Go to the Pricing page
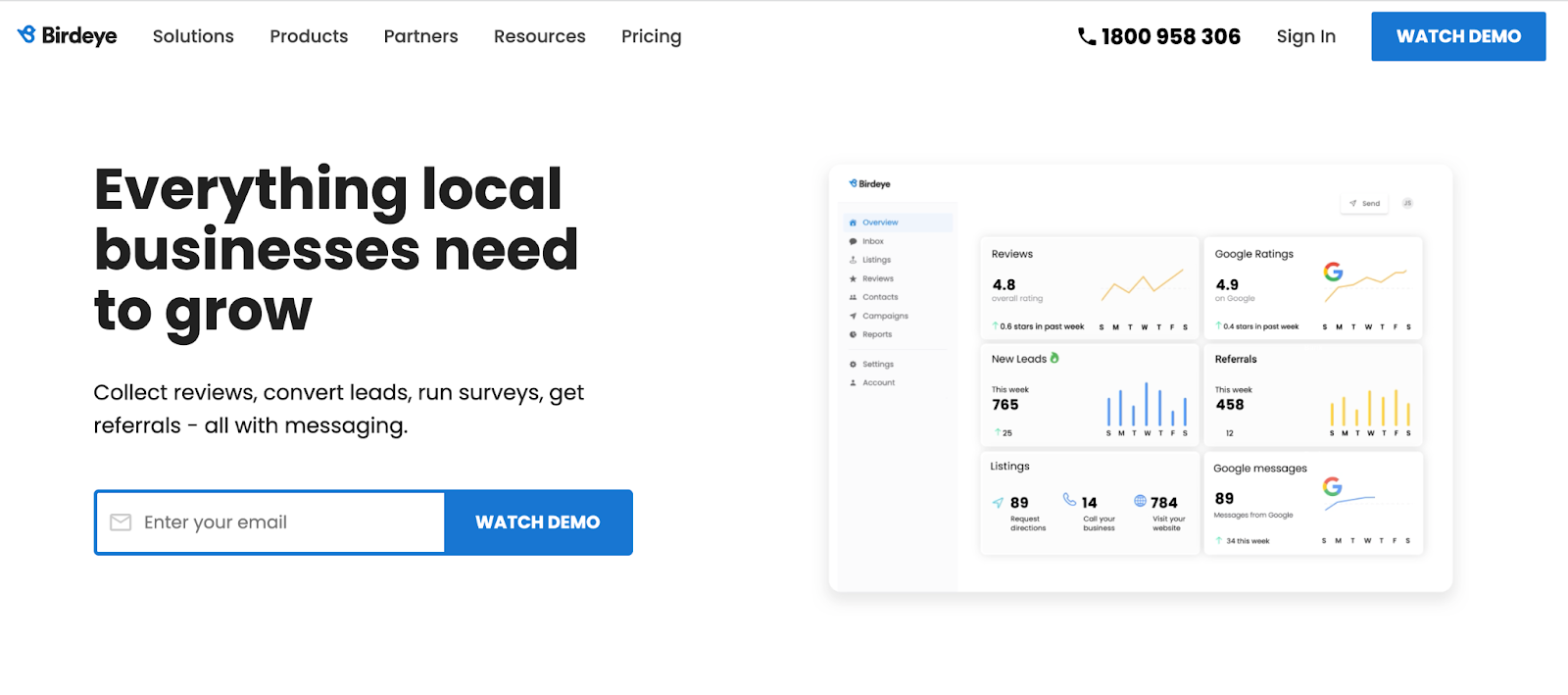Screen dimensions: 1568x695 [x=651, y=36]
